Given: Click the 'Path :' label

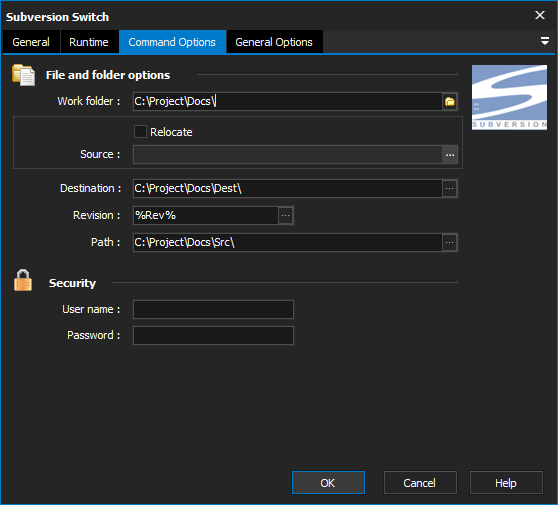Looking at the screenshot, I should tap(105, 242).
